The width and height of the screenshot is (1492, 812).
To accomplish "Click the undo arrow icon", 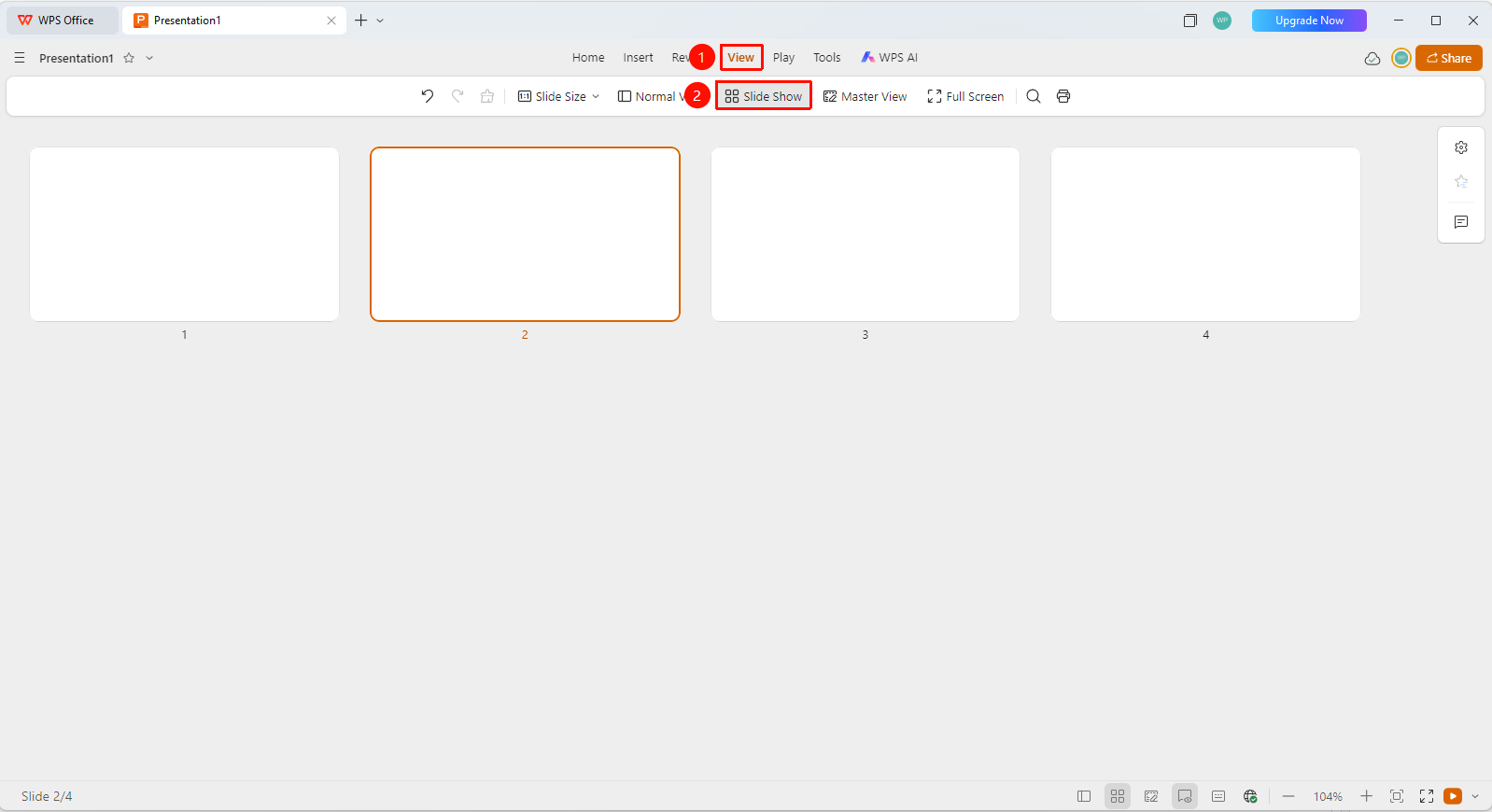I will coord(428,96).
